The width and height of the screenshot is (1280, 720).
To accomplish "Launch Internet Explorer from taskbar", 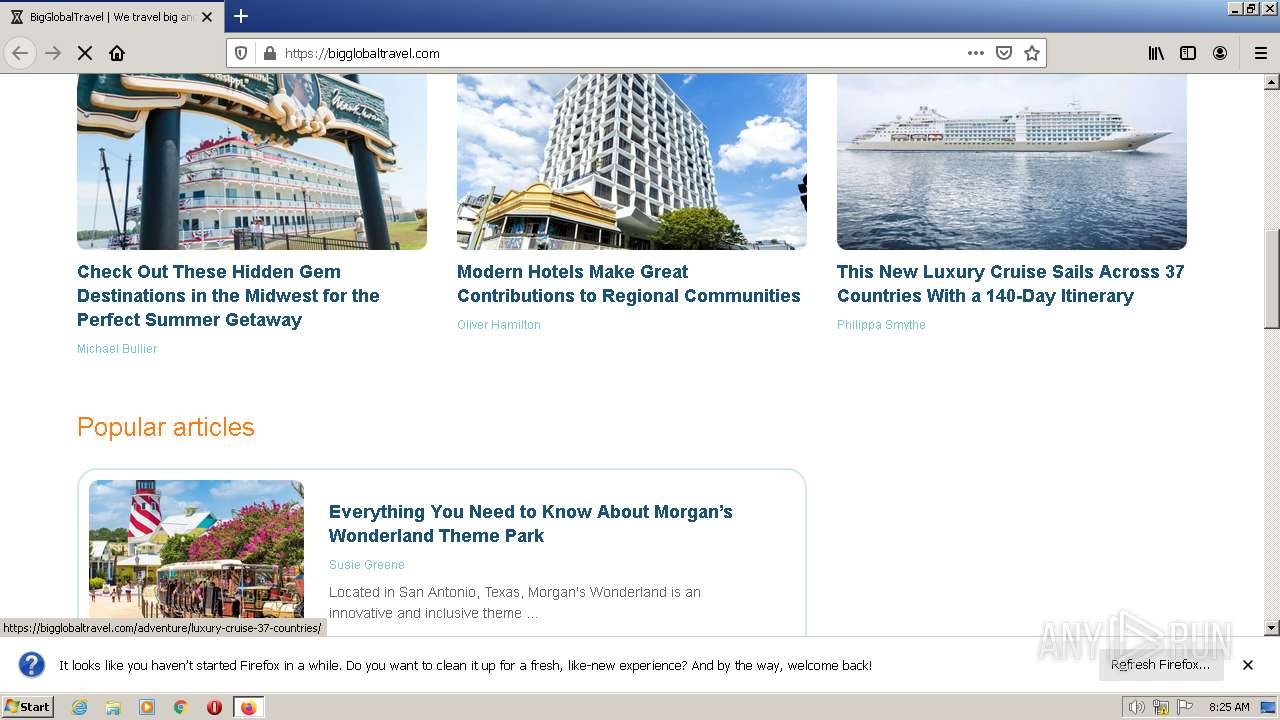I will [79, 707].
